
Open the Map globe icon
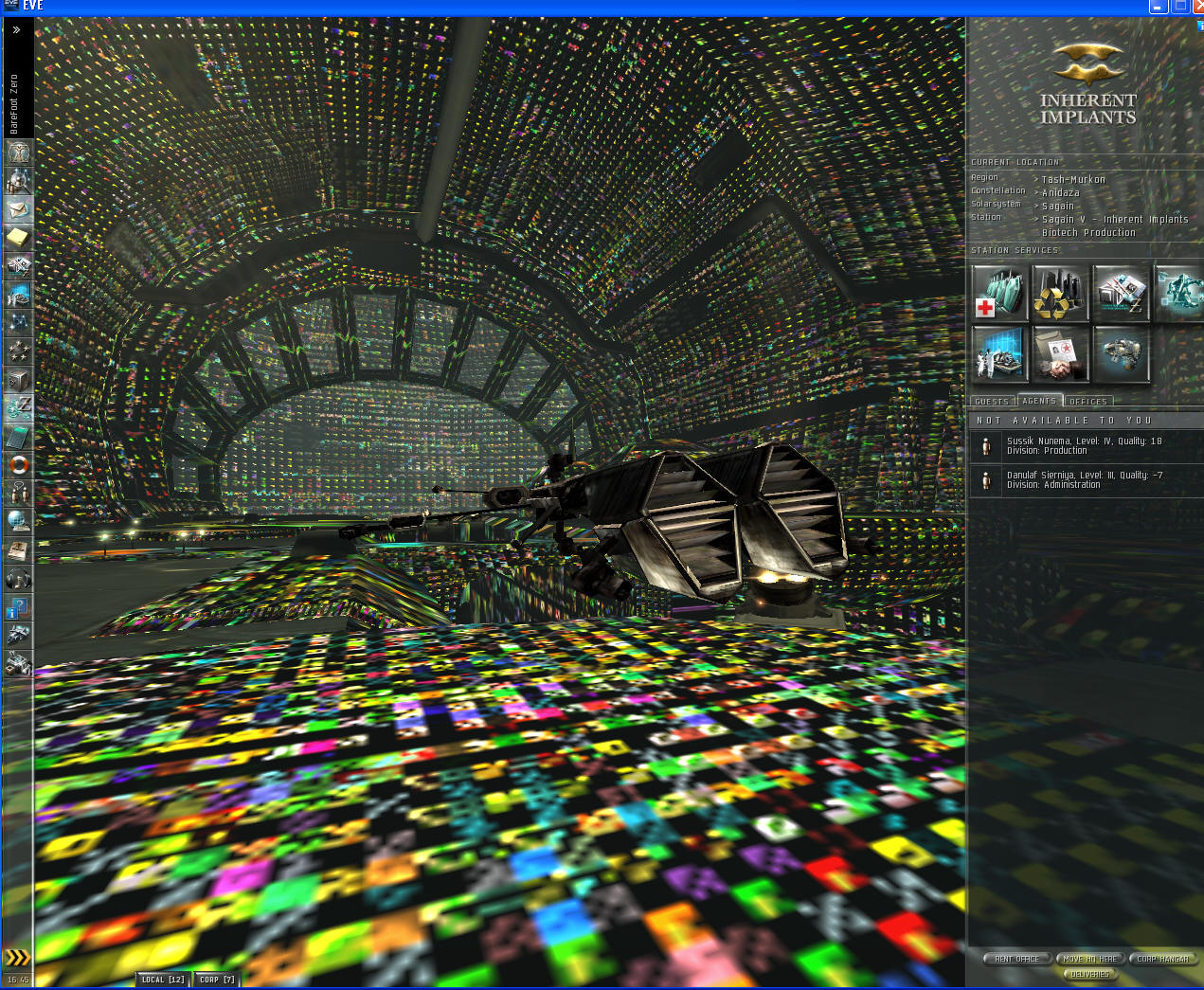[19, 522]
